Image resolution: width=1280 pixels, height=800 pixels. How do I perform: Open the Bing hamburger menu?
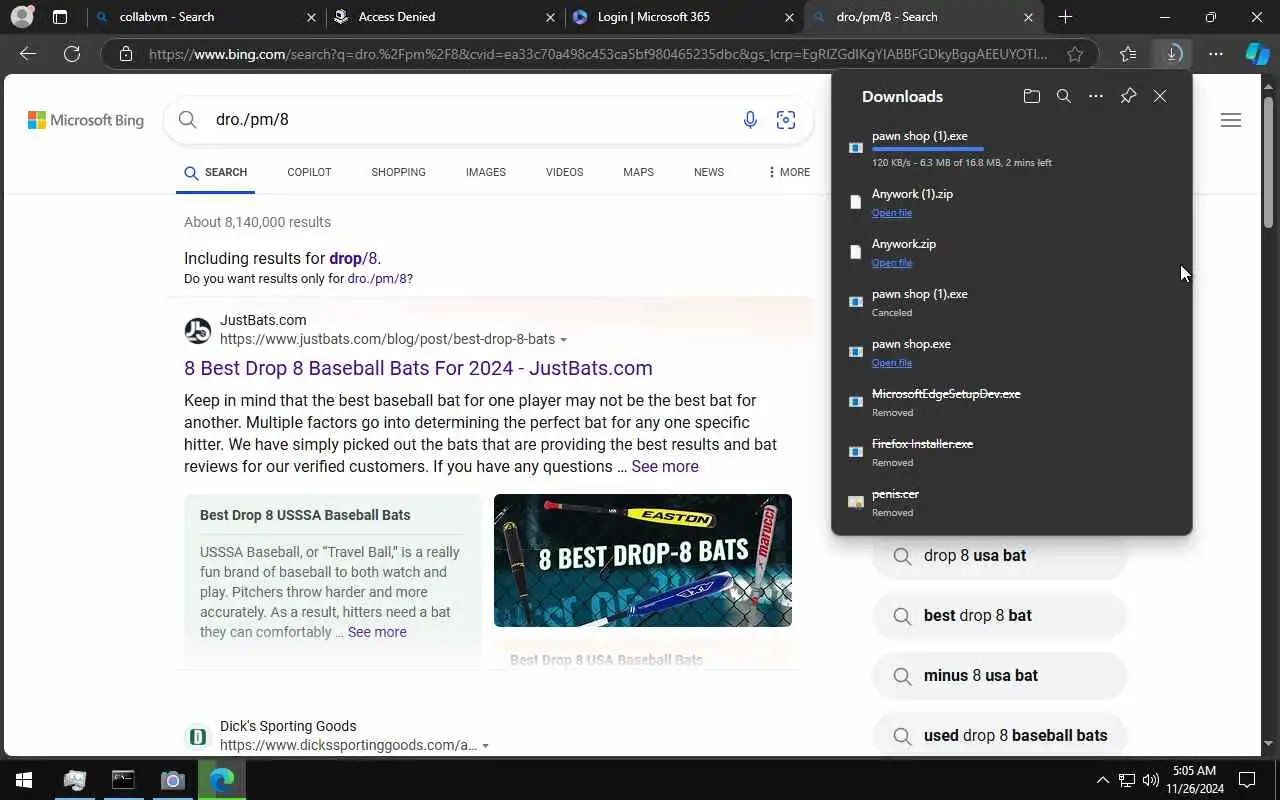pos(1231,120)
